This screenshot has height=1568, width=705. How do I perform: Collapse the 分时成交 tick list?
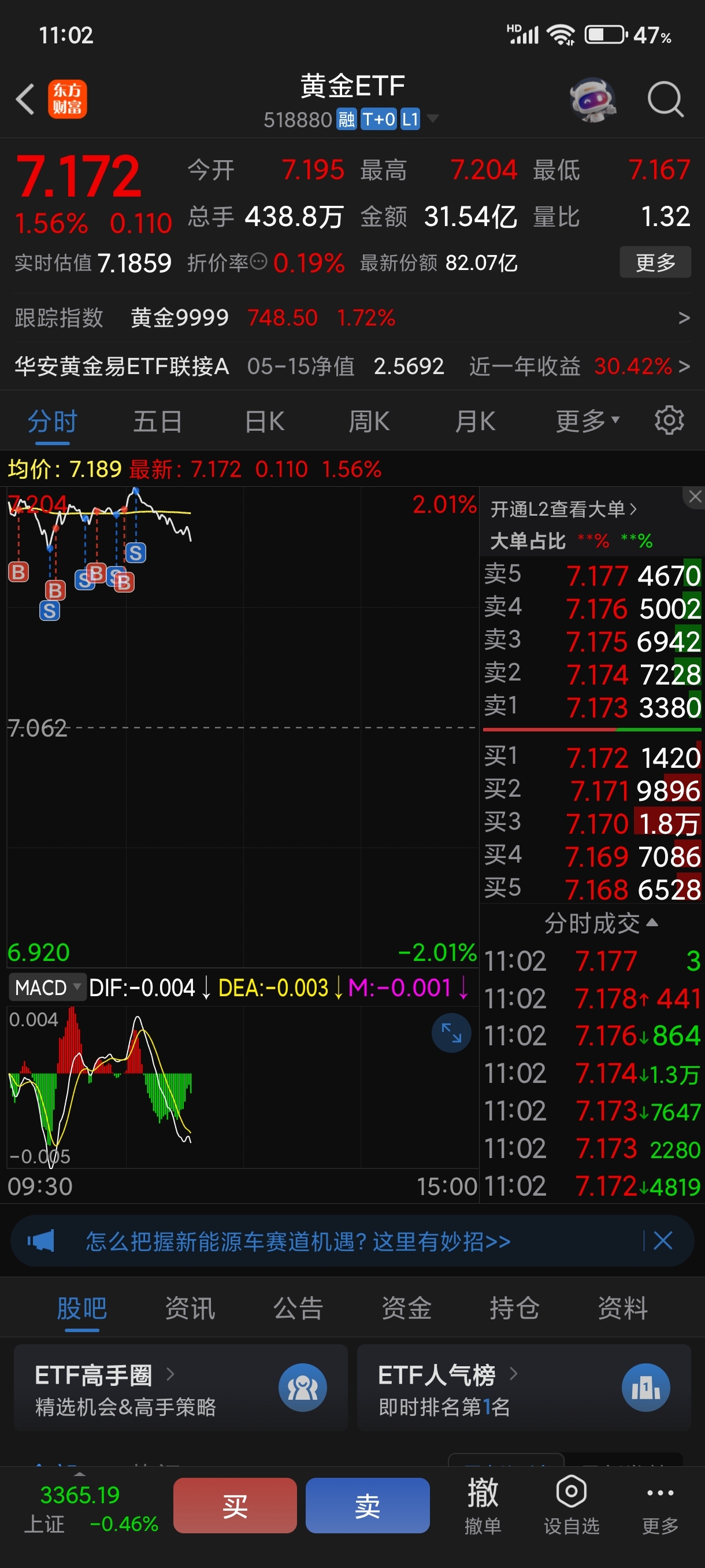click(601, 923)
